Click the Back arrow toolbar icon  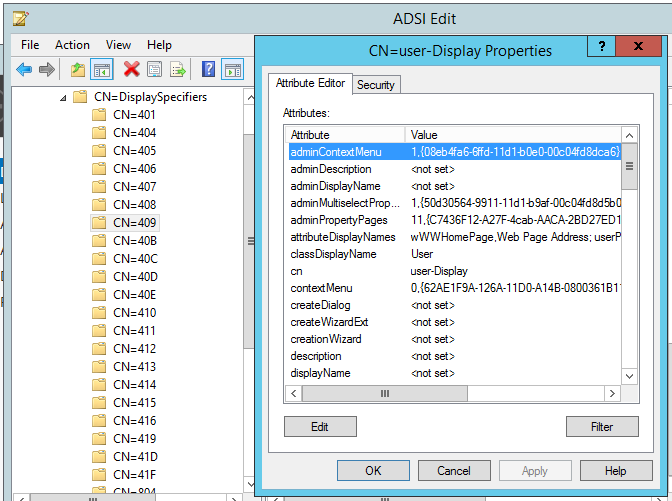[x=24, y=69]
